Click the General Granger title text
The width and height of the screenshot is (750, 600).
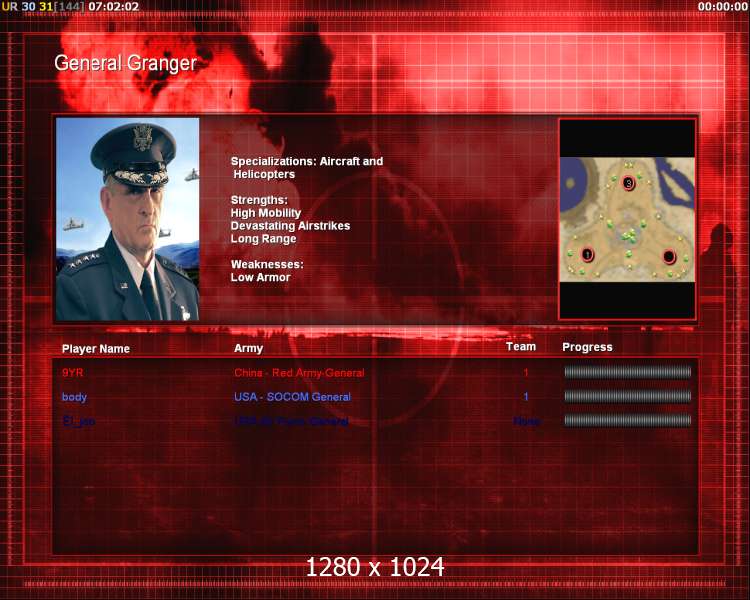[x=125, y=63]
